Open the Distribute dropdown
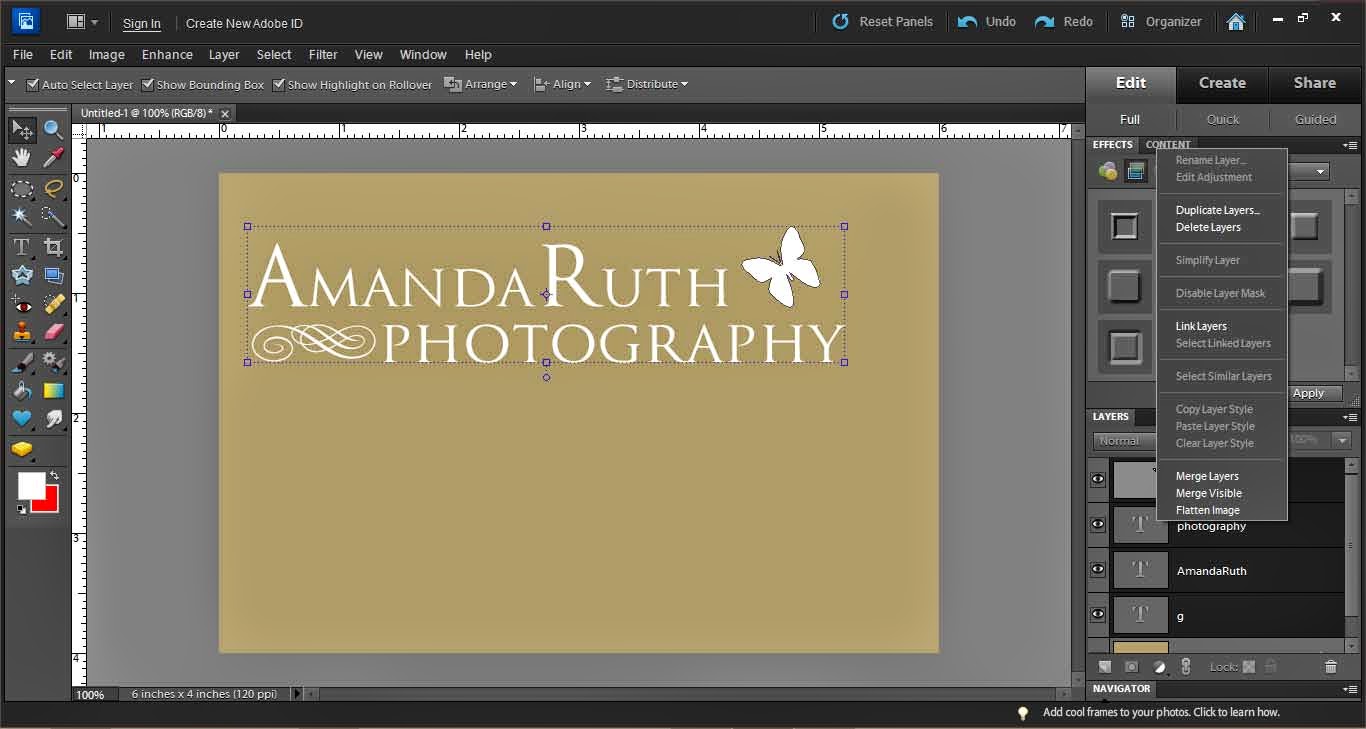The width and height of the screenshot is (1366, 729). point(647,84)
